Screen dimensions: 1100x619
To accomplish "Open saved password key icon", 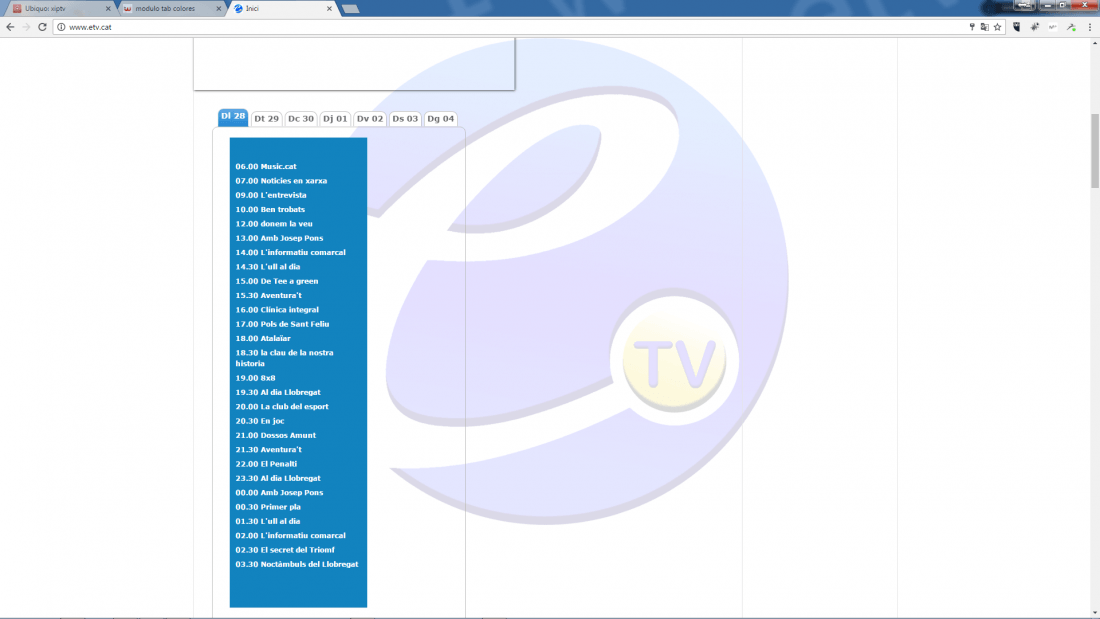I will [972, 27].
